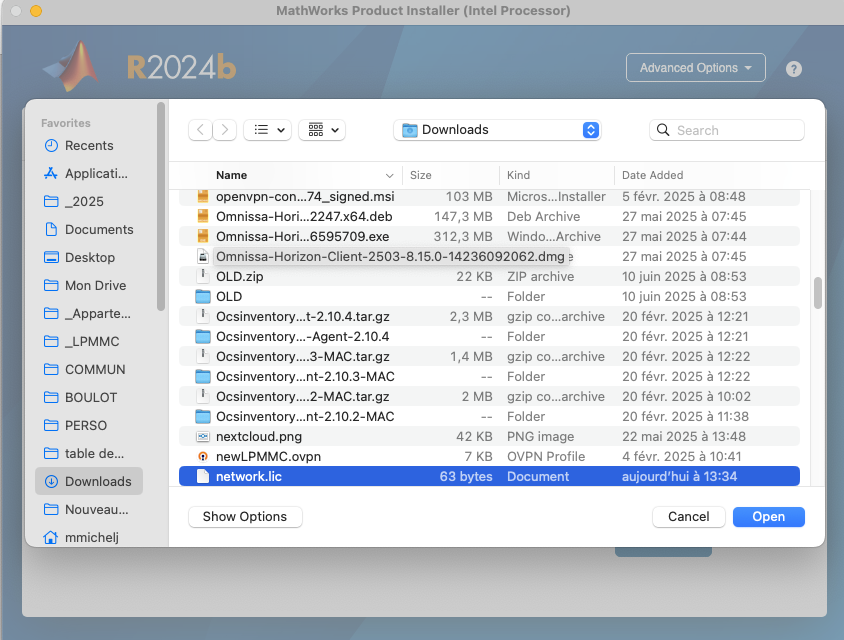Open the Downloads location popup menu
This screenshot has width=844, height=640.
pos(497,130)
